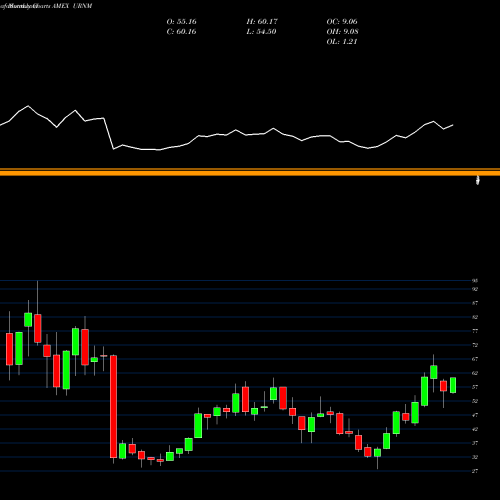Click price axis label '52'
The image size is (500, 500).
coord(475,401)
